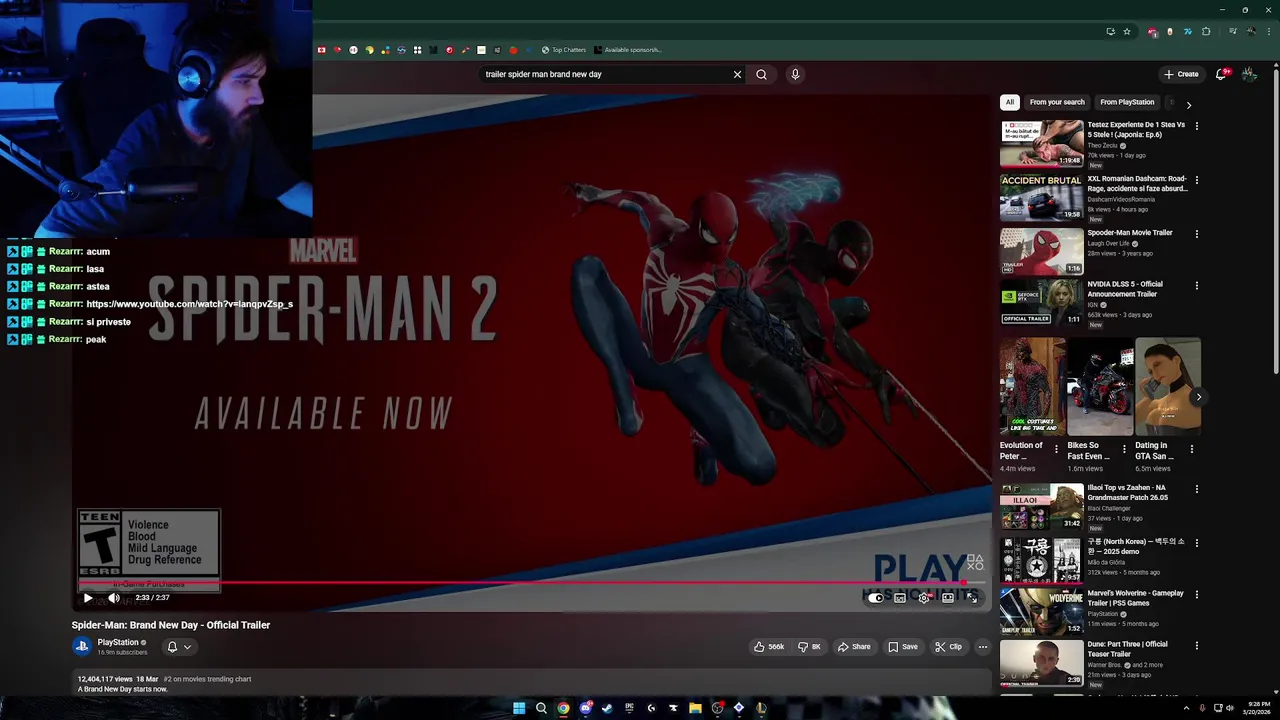Image resolution: width=1280 pixels, height=720 pixels.
Task: Play the Spider-Man trailer video
Action: pos(88,598)
